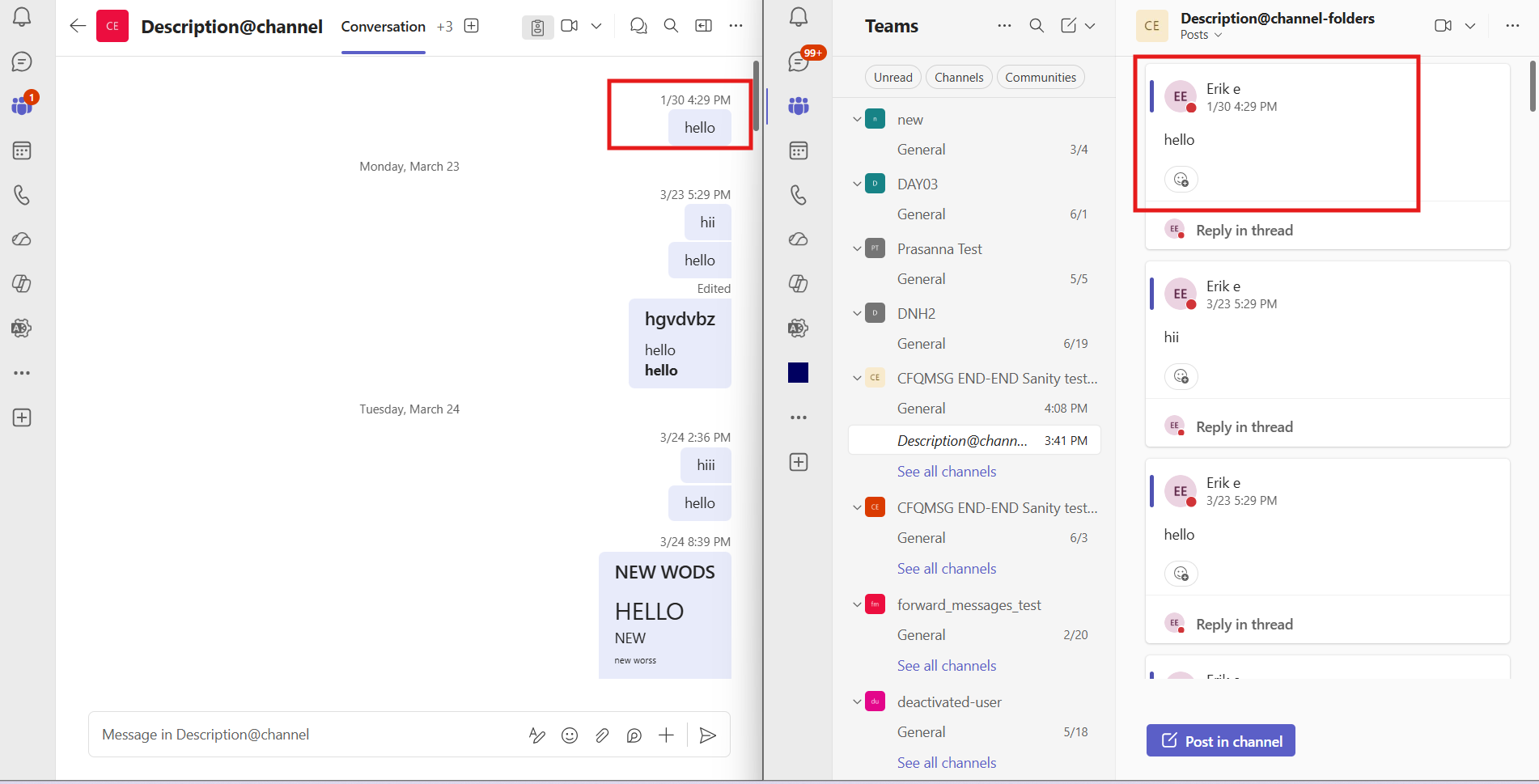Open General channel under DAY03

pyautogui.click(x=974, y=214)
